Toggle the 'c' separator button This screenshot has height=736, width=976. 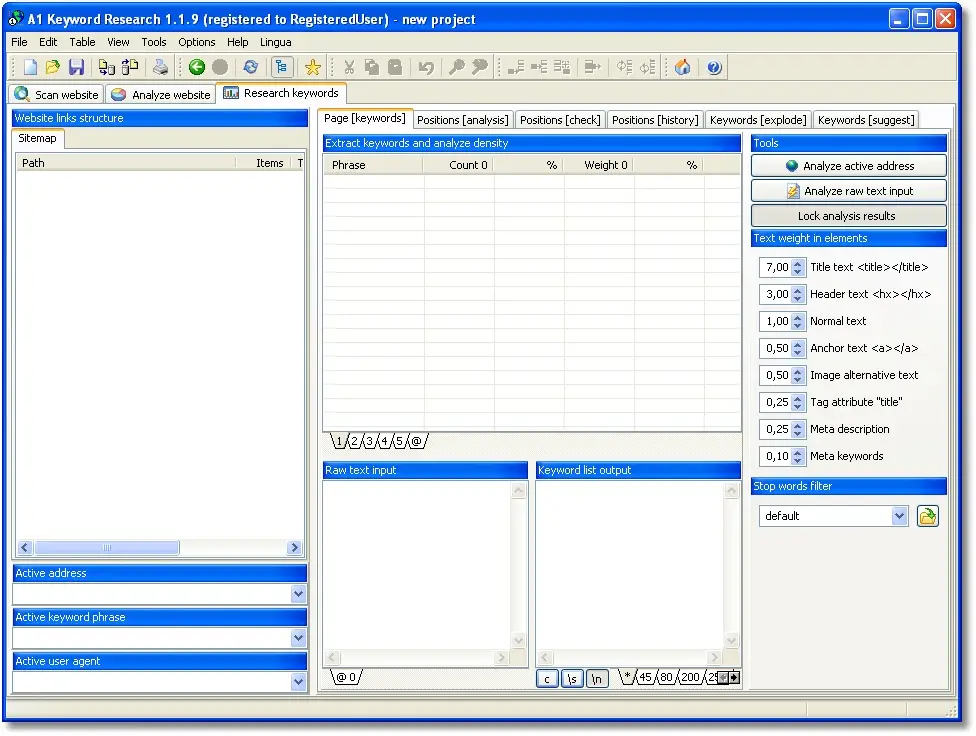547,679
